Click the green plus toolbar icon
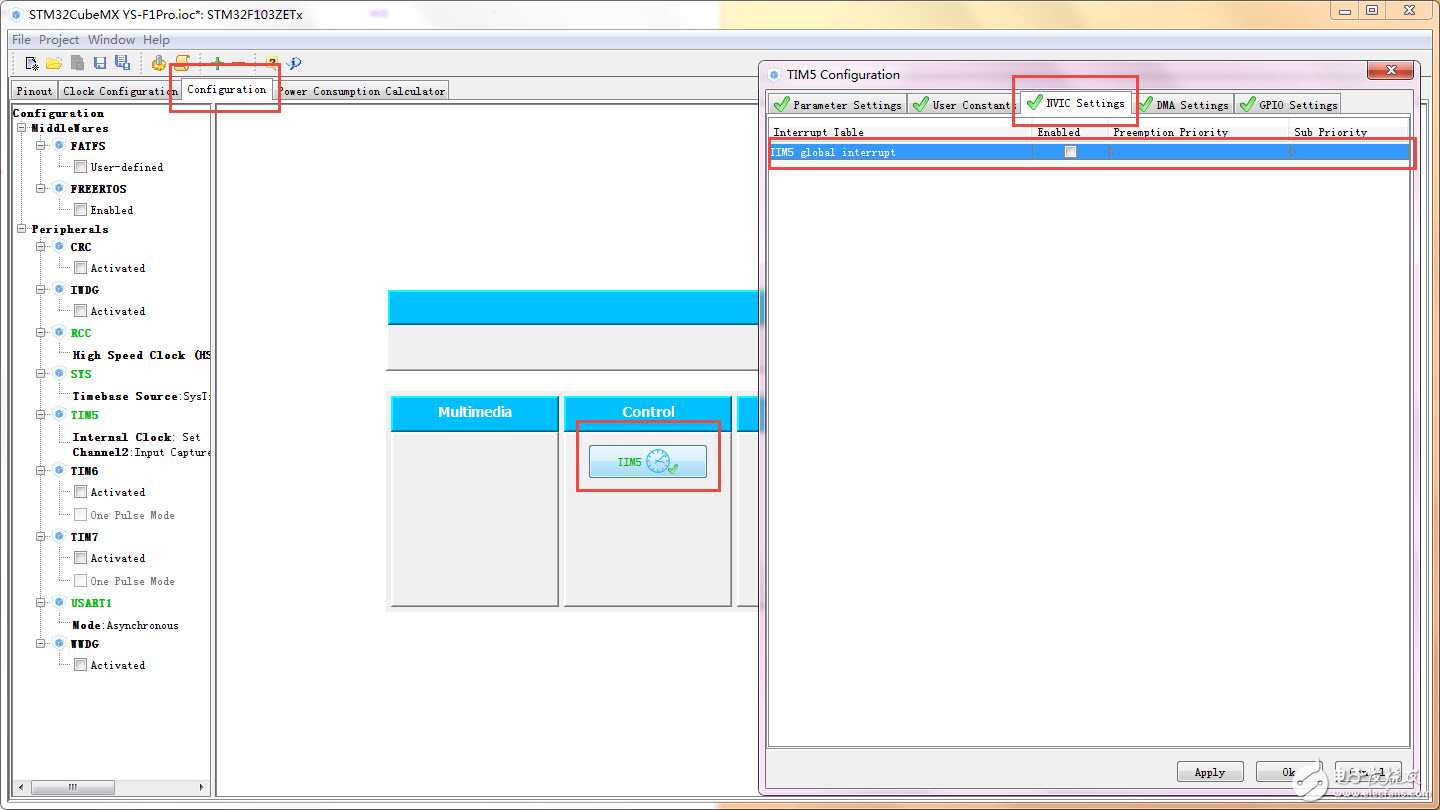 tap(217, 63)
